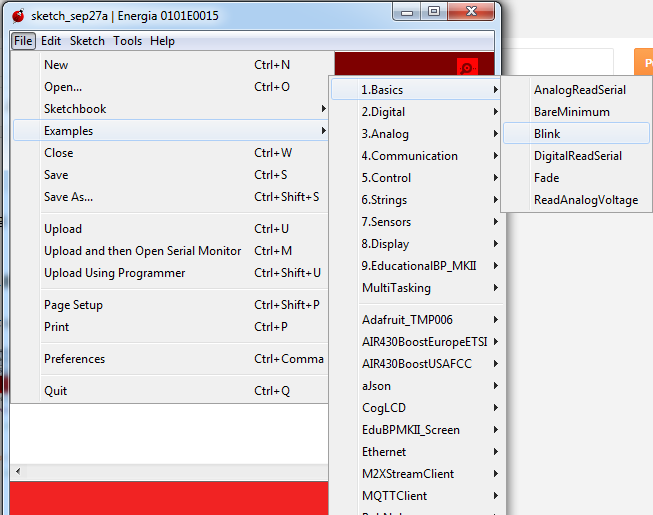Select Save in the File menu
This screenshot has height=515, width=653.
tap(171, 175)
